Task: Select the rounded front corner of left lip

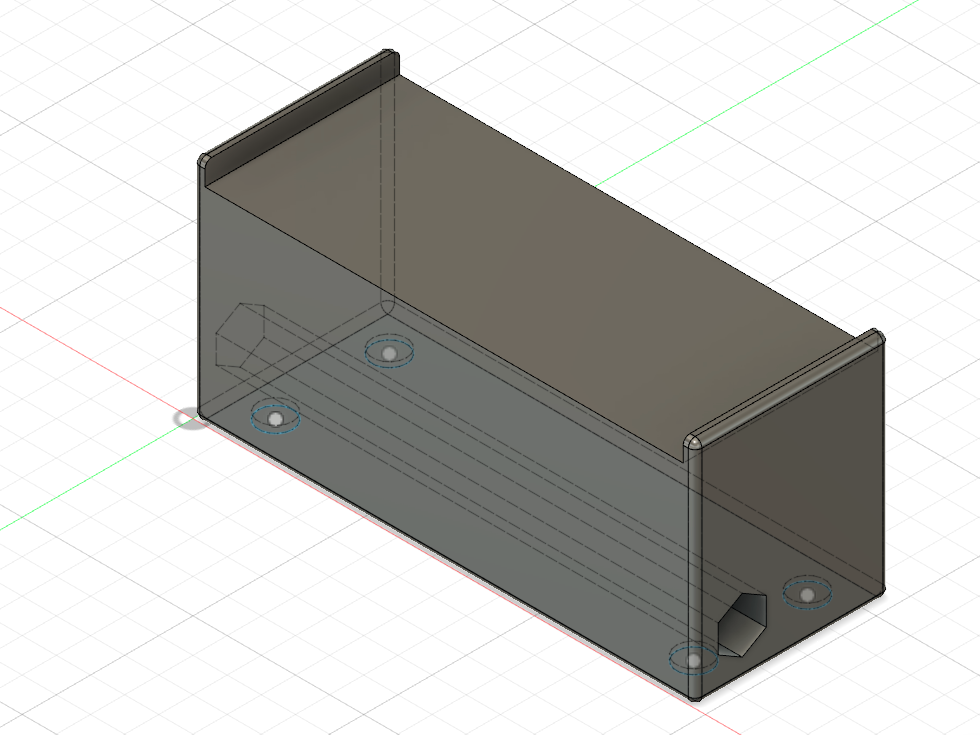Action: point(204,161)
